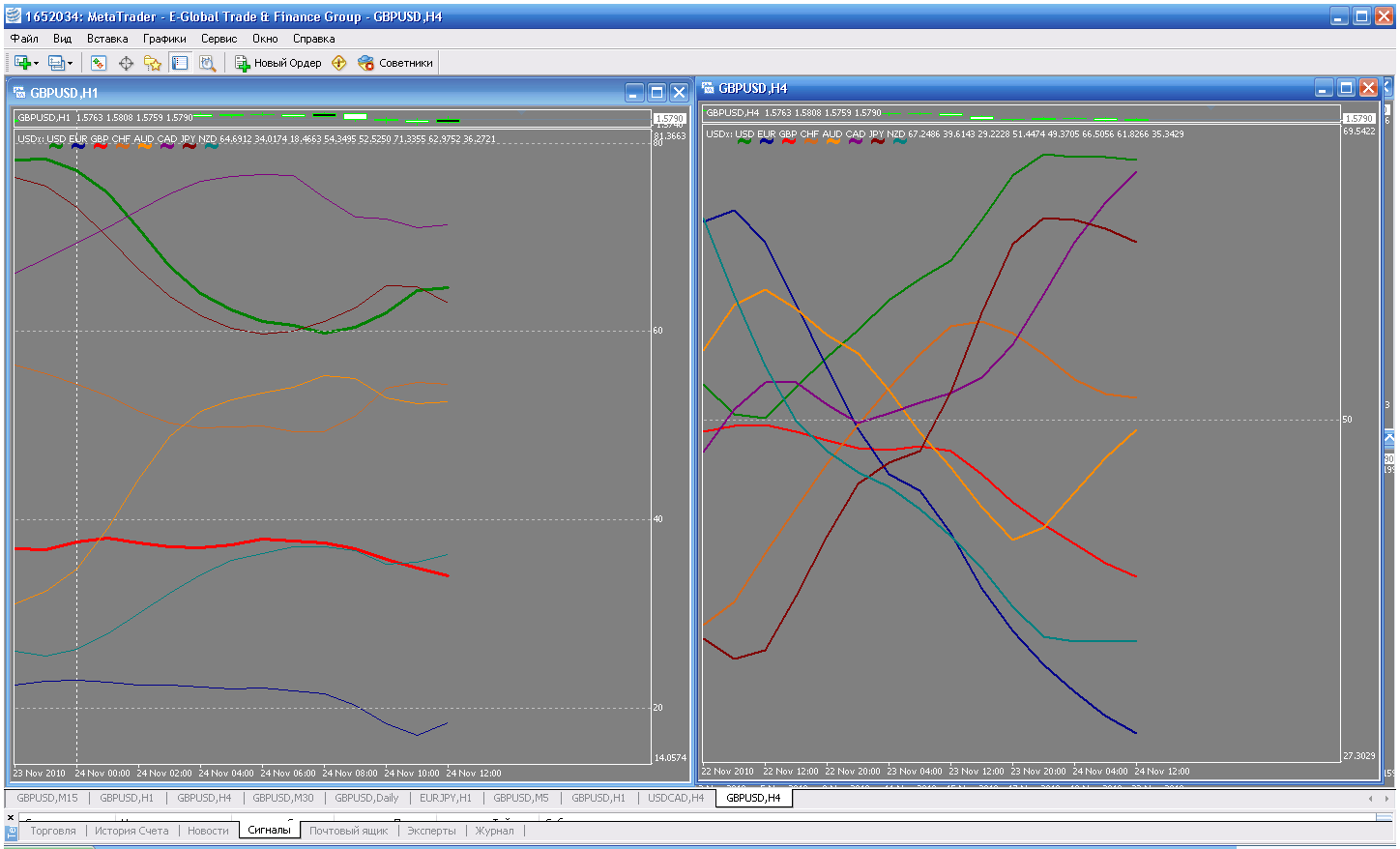Open the Торговля terminal tab
This screenshot has height=849, width=1400.
[x=53, y=831]
